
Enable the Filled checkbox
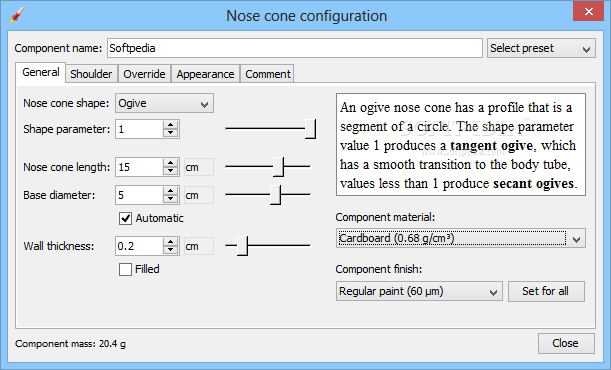coord(125,270)
